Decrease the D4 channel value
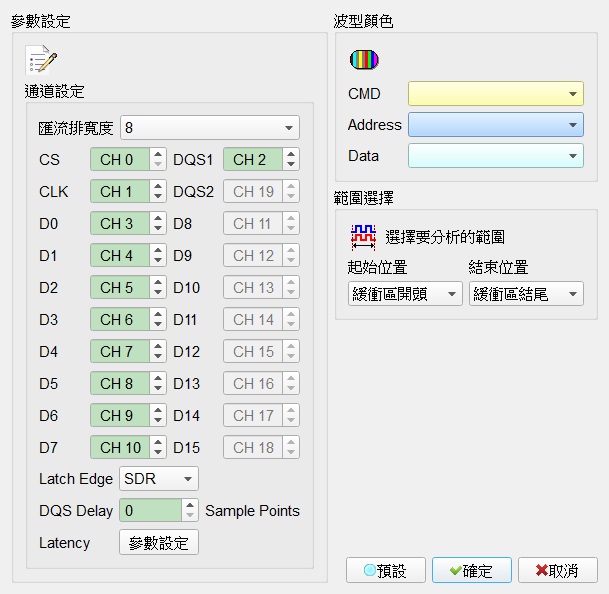This screenshot has width=609, height=594. pyautogui.click(x=158, y=357)
